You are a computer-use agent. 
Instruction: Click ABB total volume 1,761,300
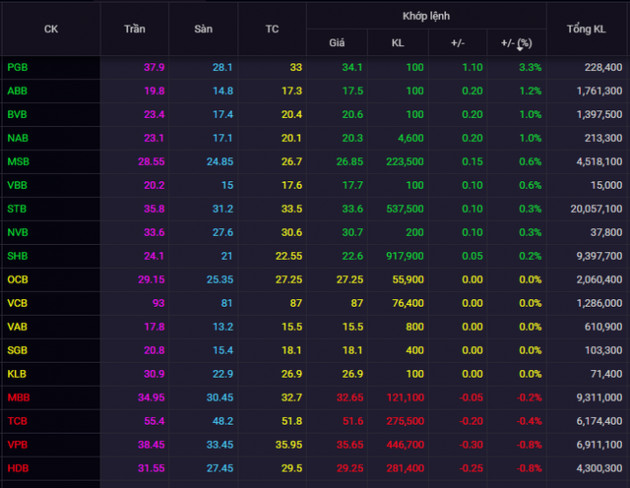[x=599, y=91]
